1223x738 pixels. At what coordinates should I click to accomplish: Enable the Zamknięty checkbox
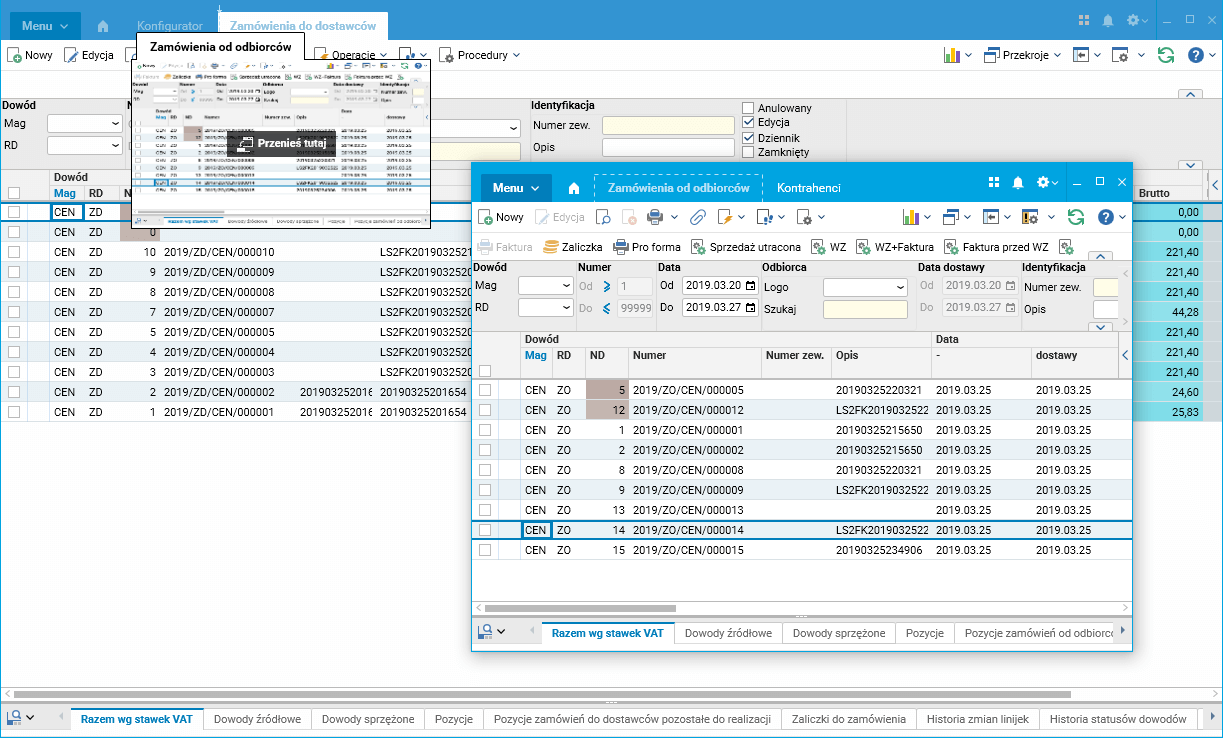click(748, 152)
